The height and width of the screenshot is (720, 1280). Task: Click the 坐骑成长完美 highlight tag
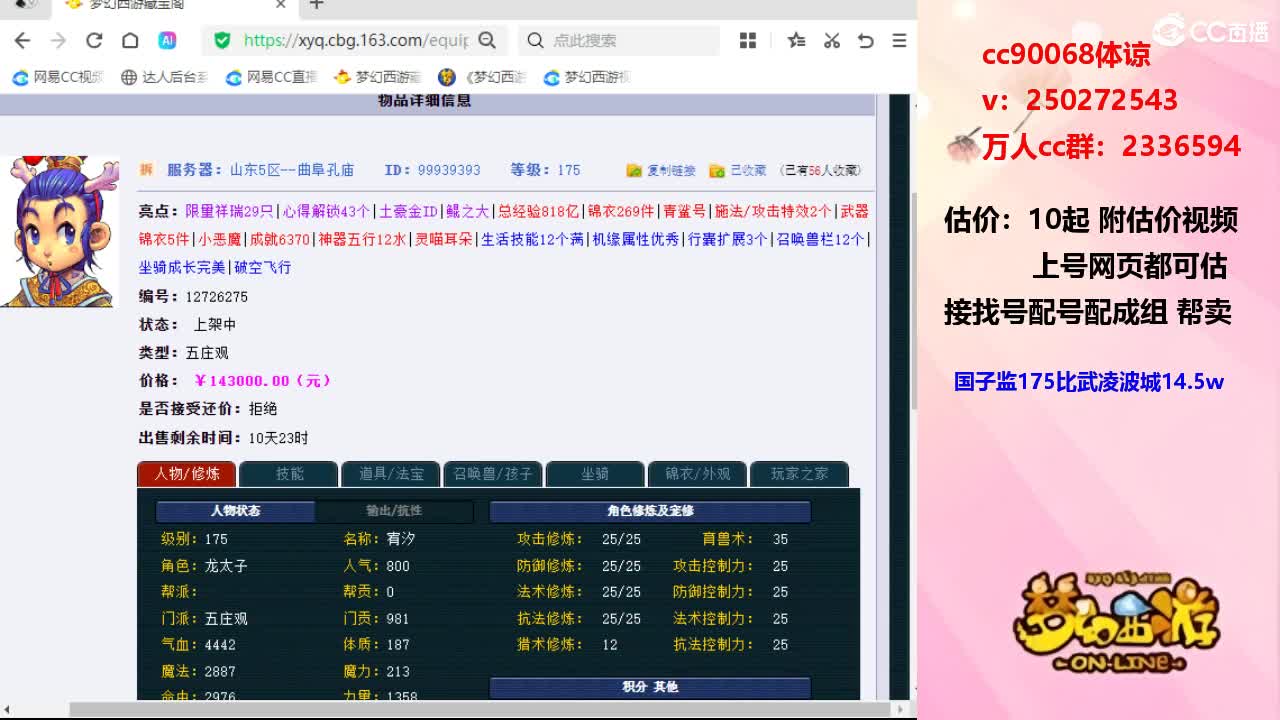tap(182, 267)
